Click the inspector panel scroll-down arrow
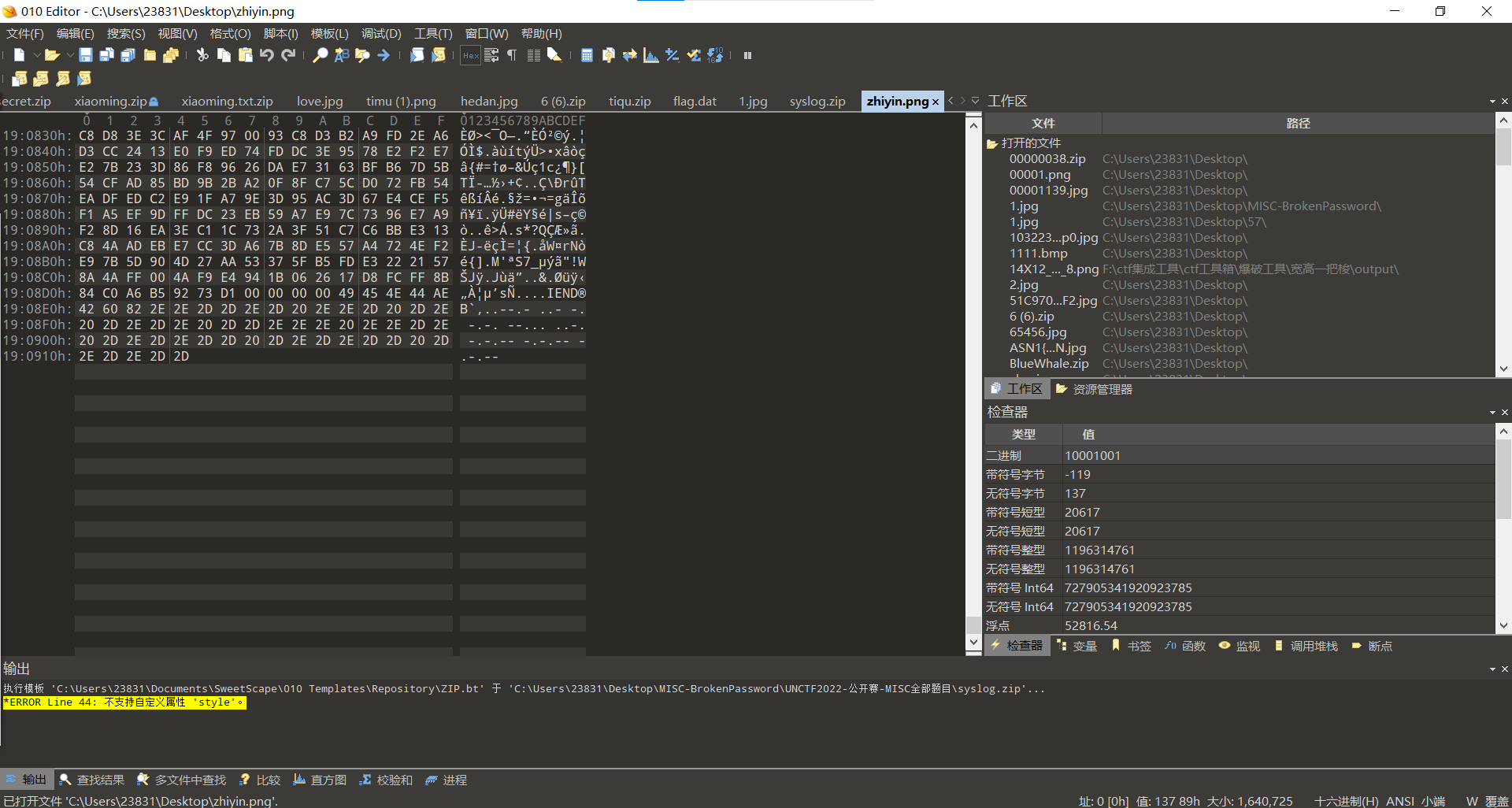 [x=1503, y=626]
